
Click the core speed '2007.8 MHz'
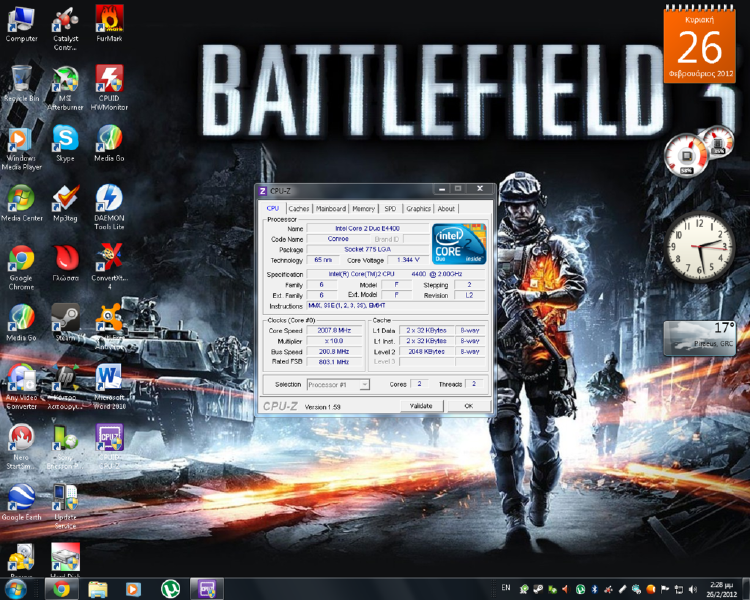pos(334,330)
